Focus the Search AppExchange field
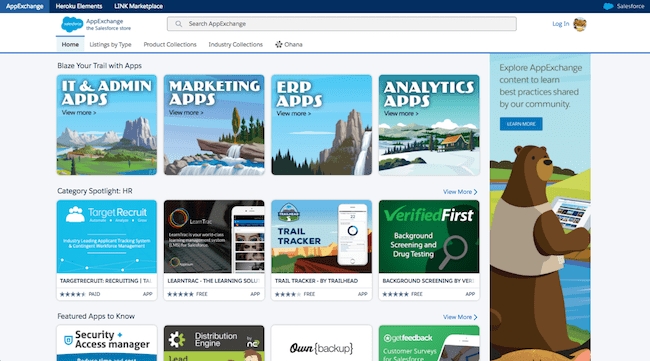Image resolution: width=650 pixels, height=361 pixels. click(x=342, y=24)
